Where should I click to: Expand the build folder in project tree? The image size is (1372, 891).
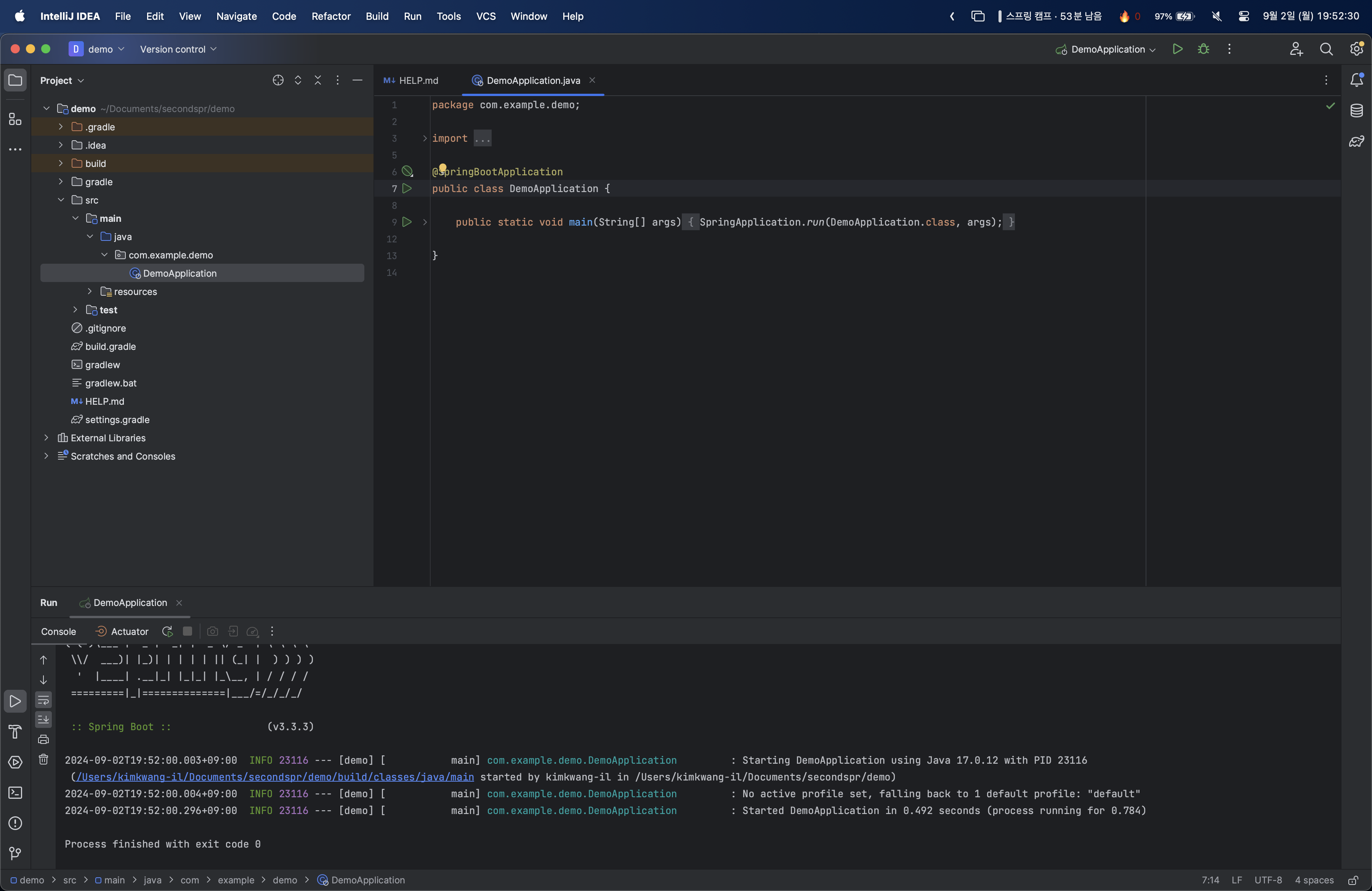coord(61,163)
